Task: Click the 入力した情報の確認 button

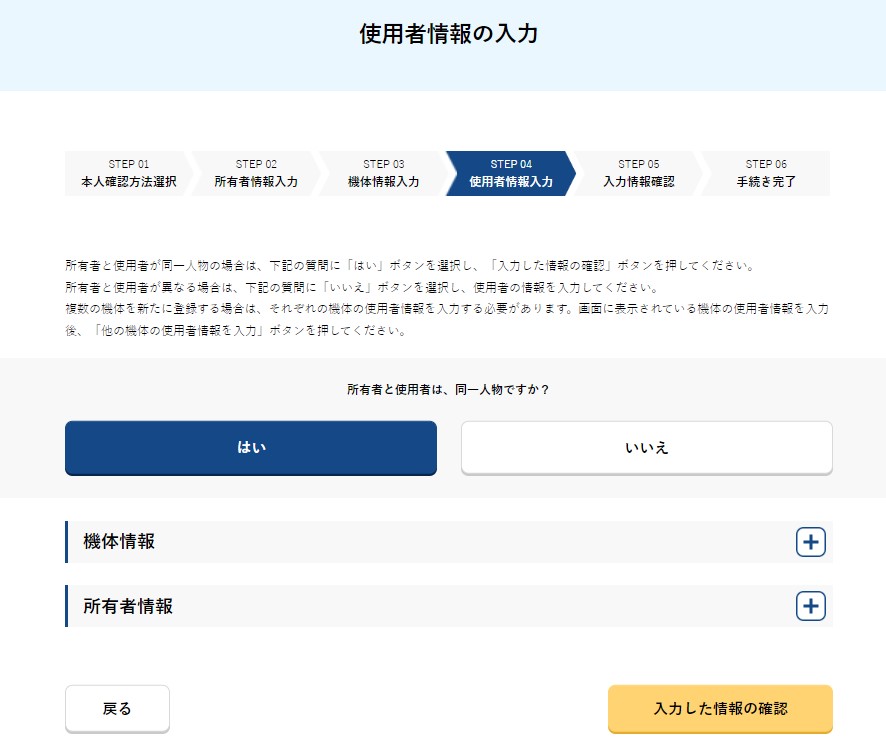Action: coord(720,709)
